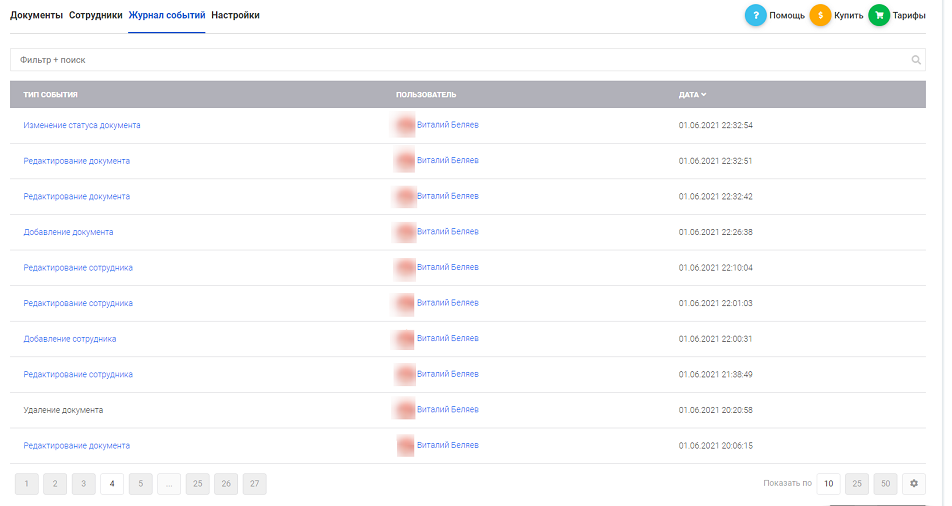Click the Тарифы label
Image resolution: width=952 pixels, height=506 pixels.
click(909, 16)
